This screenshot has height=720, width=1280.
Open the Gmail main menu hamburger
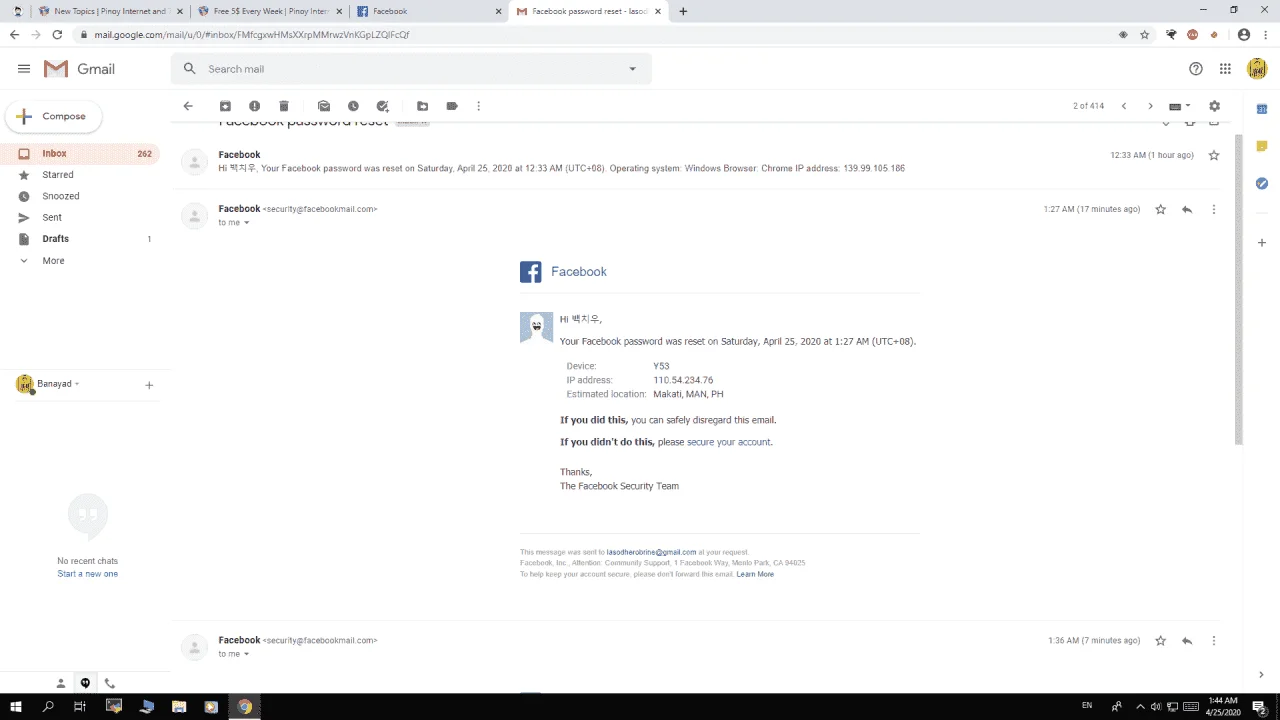point(24,69)
